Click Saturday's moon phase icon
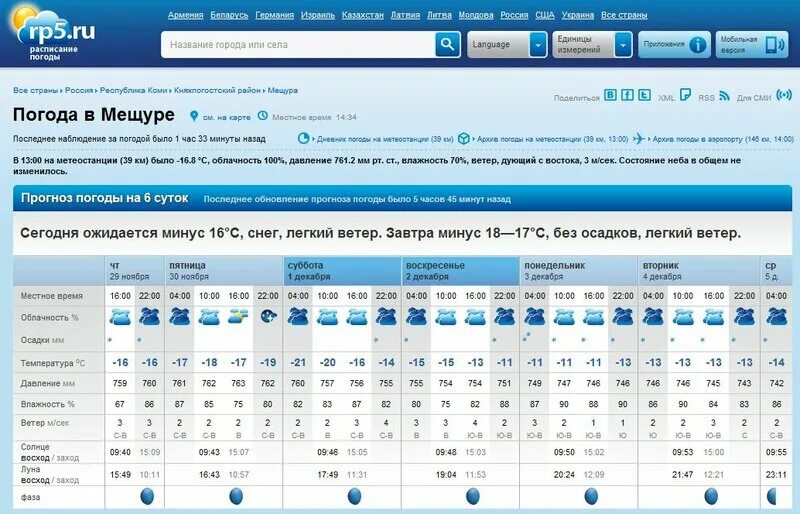This screenshot has width=800, height=514. pos(354,496)
